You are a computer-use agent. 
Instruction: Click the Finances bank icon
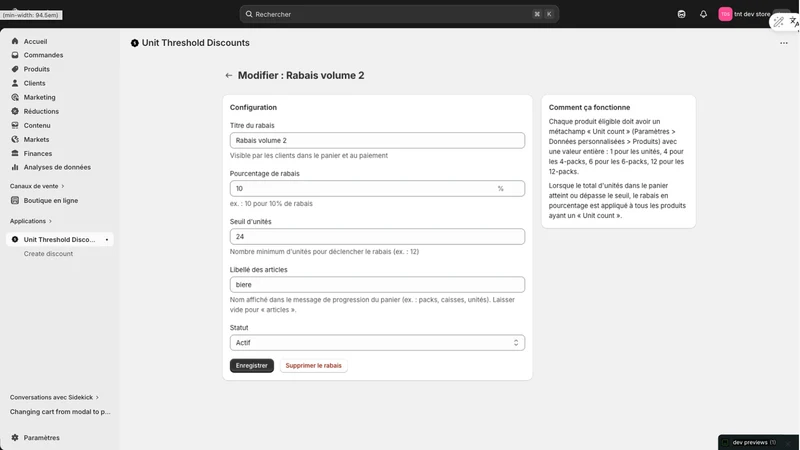[x=15, y=153]
